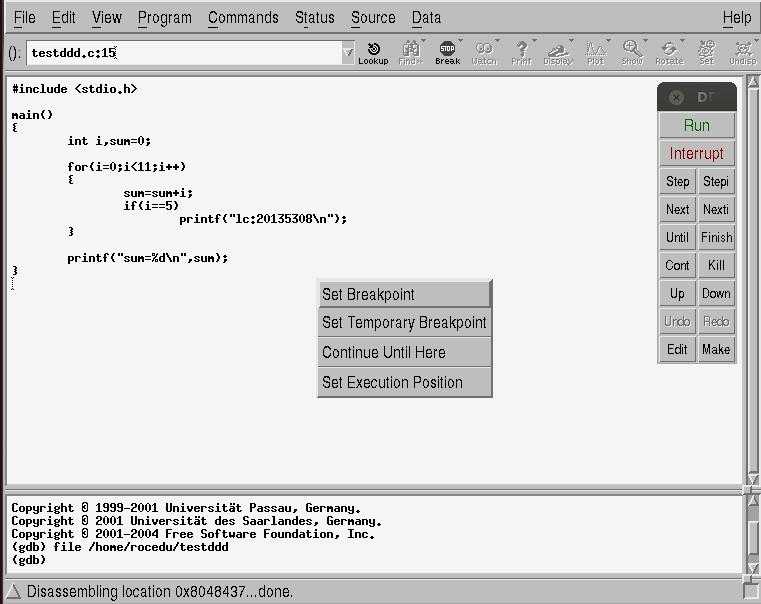
Task: Click the for(i=0;i<11;i++) source line
Action: 127,167
